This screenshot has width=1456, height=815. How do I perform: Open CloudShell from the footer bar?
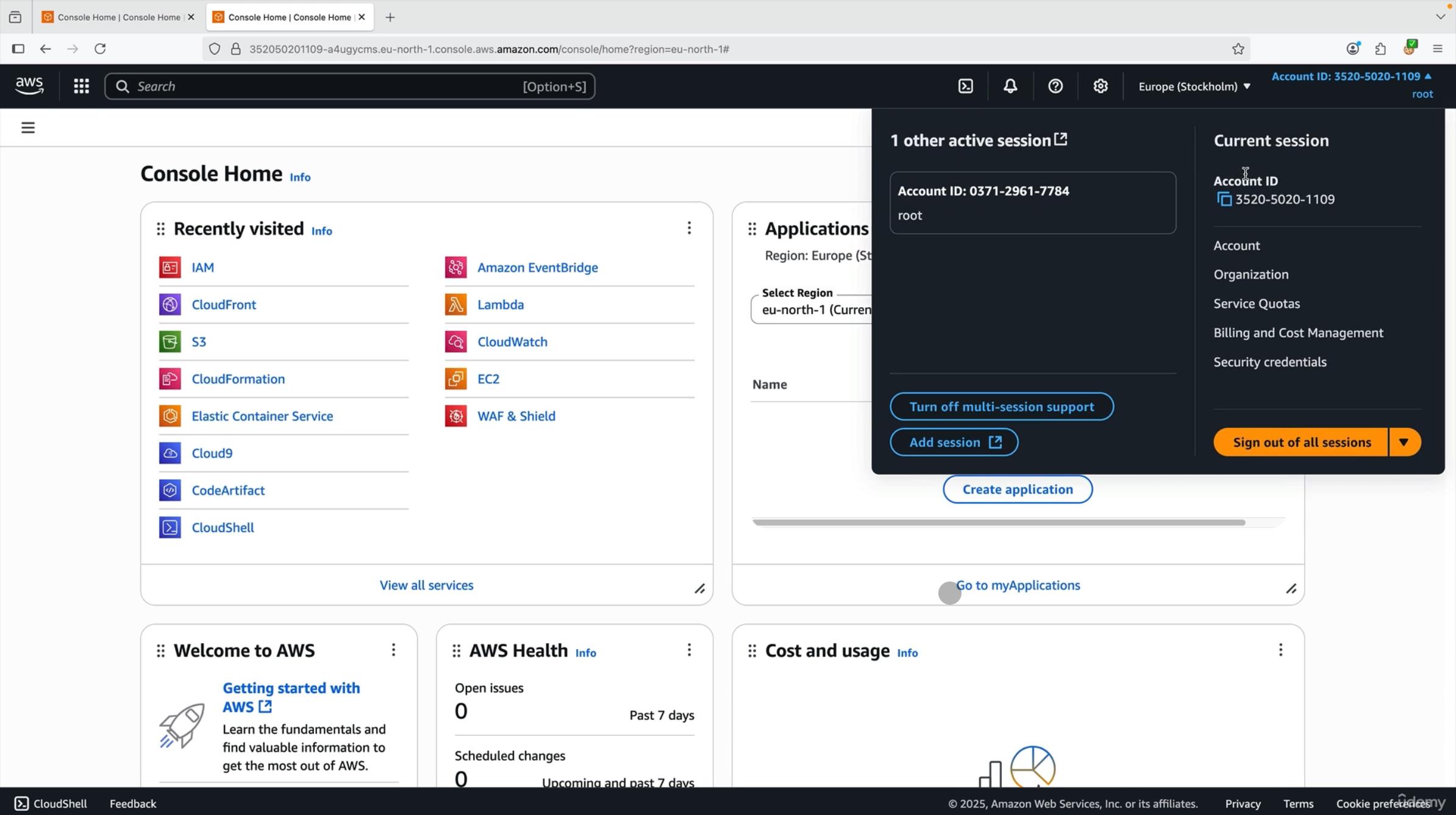[x=51, y=803]
